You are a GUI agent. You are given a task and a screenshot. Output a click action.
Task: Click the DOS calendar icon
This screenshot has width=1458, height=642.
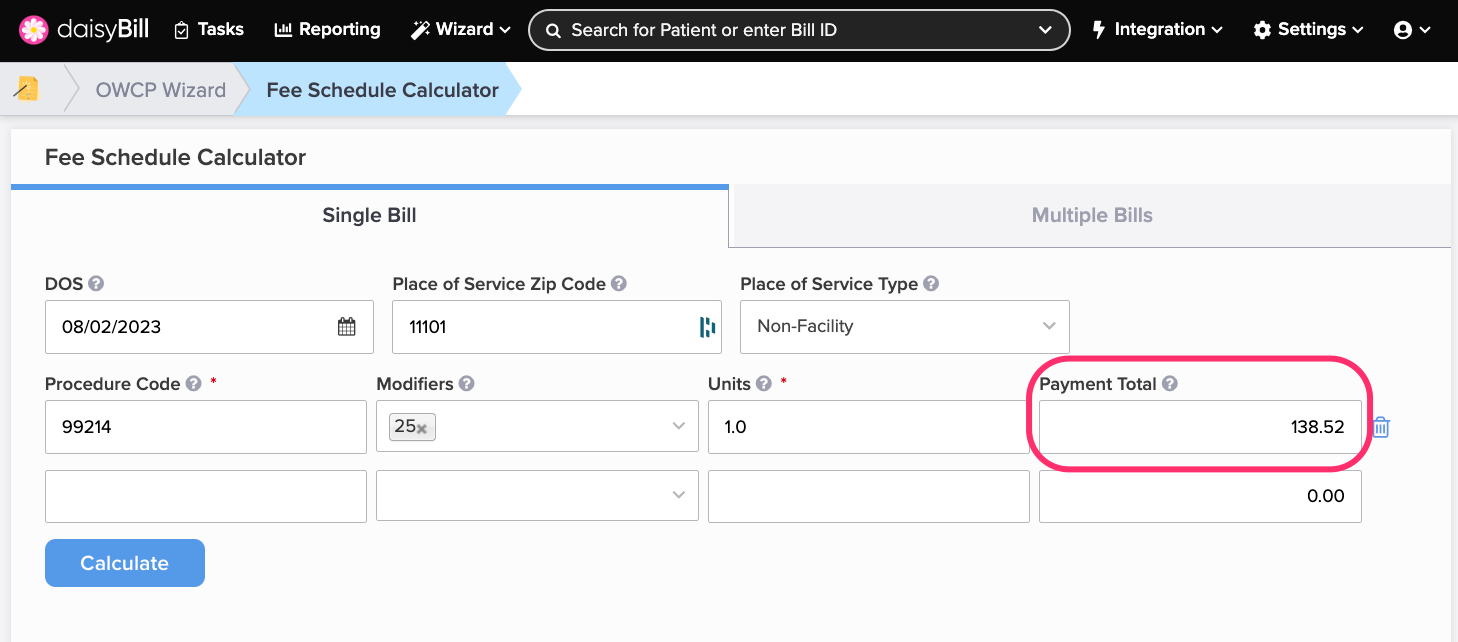(x=346, y=327)
